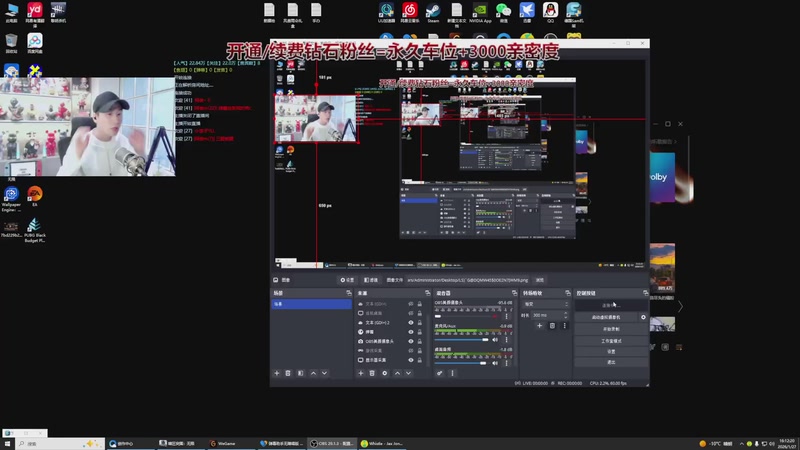800x450 pixels.
Task: Open the transition type dropdown
Action: pyautogui.click(x=545, y=304)
